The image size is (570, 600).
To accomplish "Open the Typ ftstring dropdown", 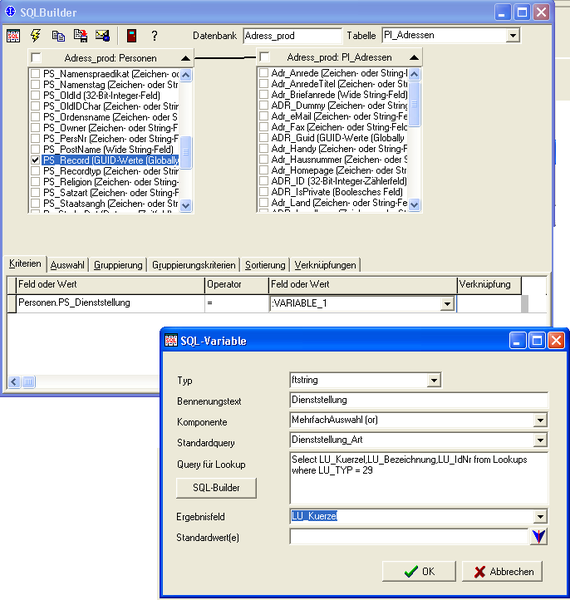I will pos(433,380).
